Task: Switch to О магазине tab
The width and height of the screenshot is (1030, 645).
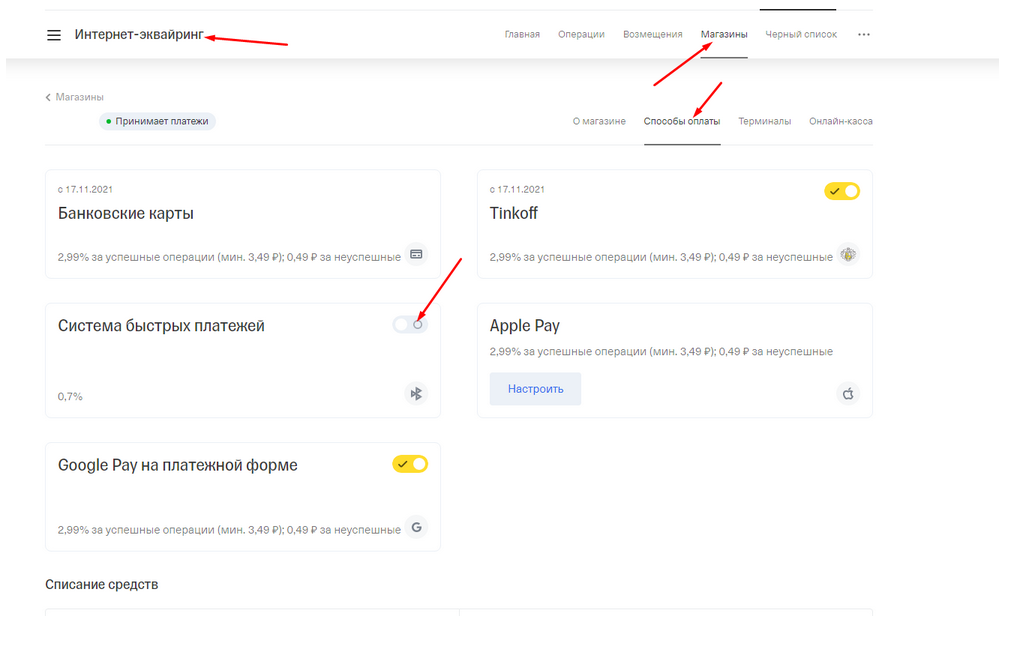Action: [x=599, y=121]
